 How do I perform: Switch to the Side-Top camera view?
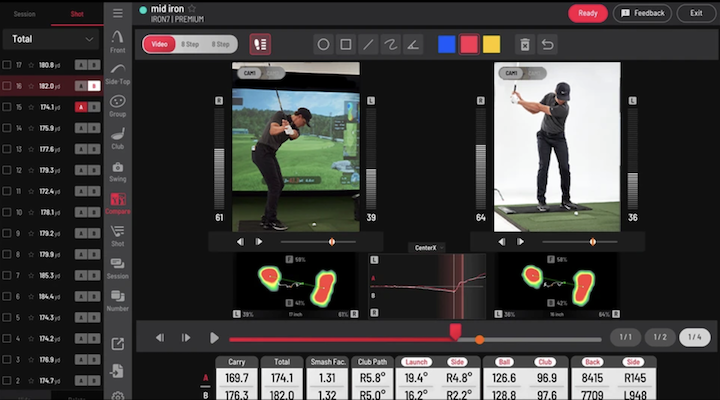tap(118, 72)
